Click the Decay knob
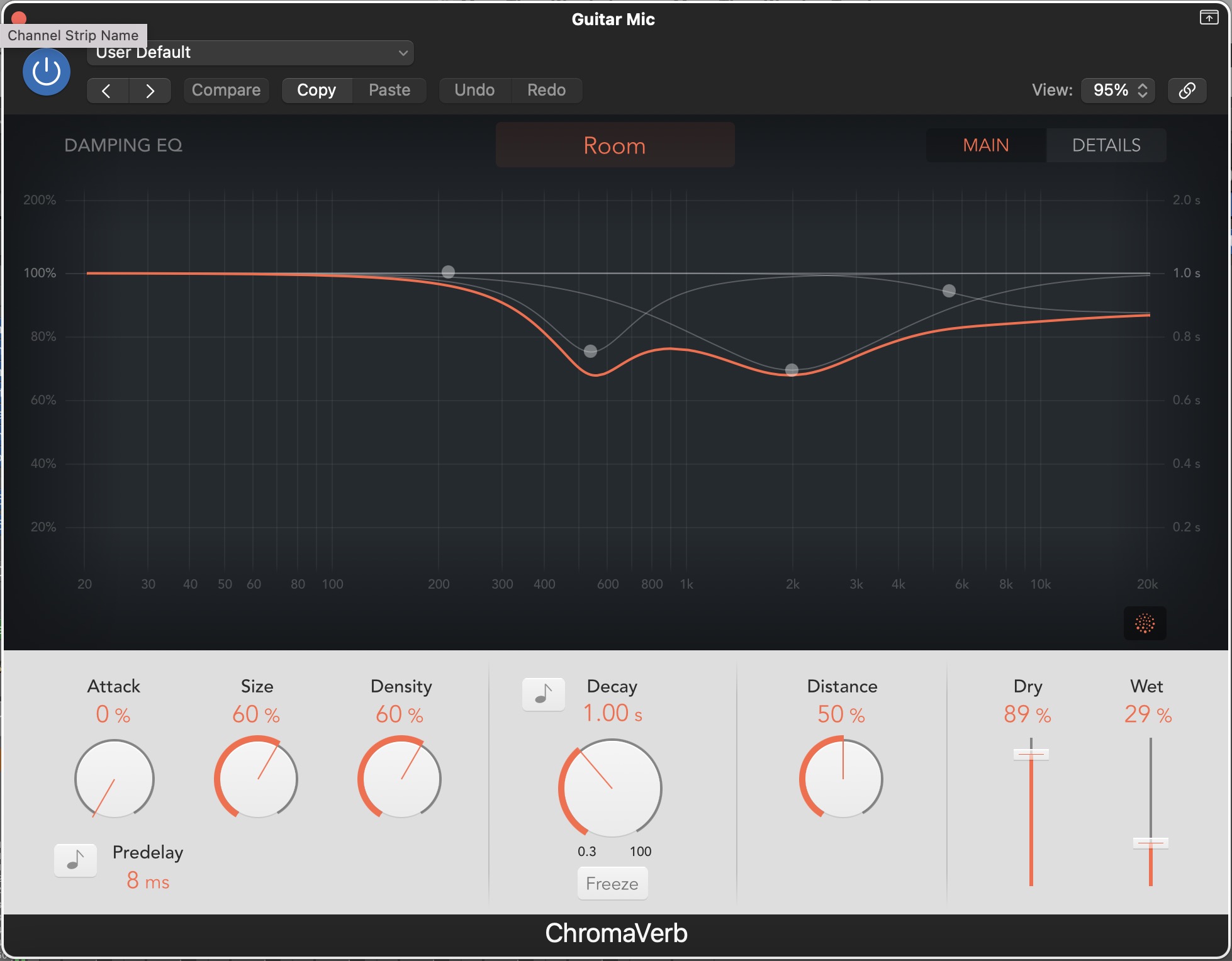This screenshot has height=961, width=1232. click(x=611, y=788)
